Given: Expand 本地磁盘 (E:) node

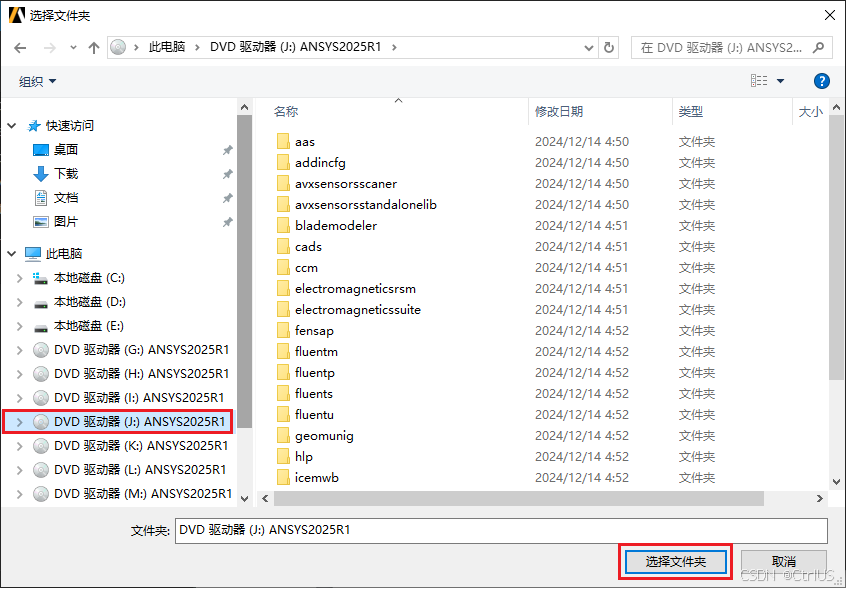Looking at the screenshot, I should (19, 326).
